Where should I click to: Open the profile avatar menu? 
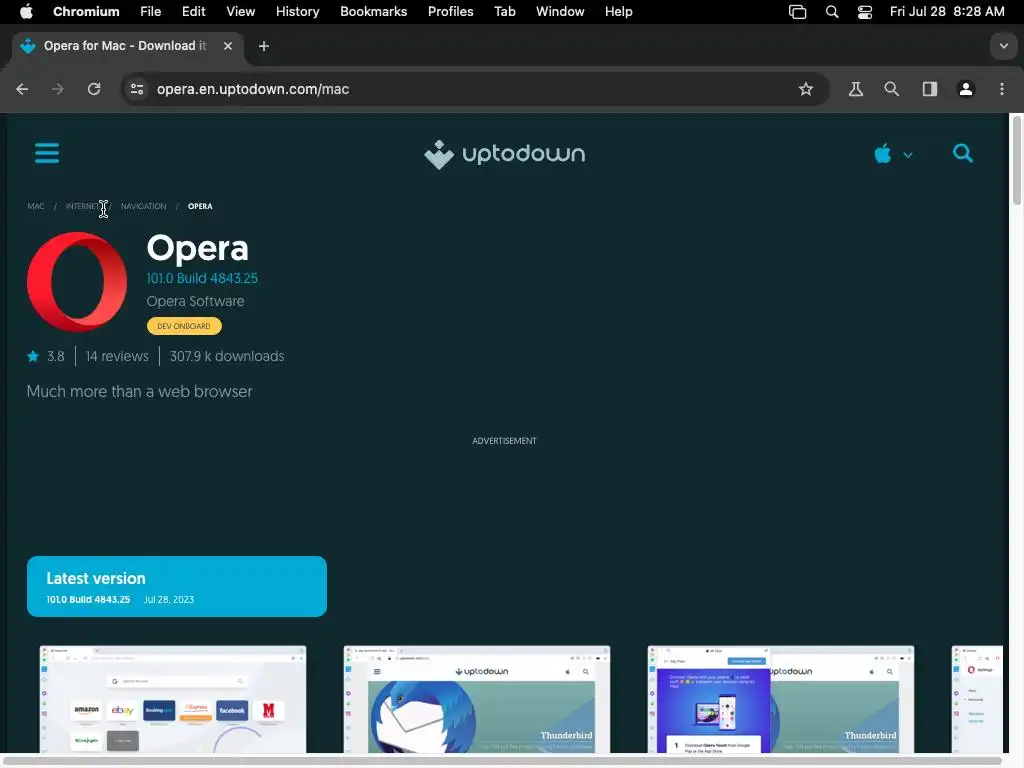click(965, 89)
